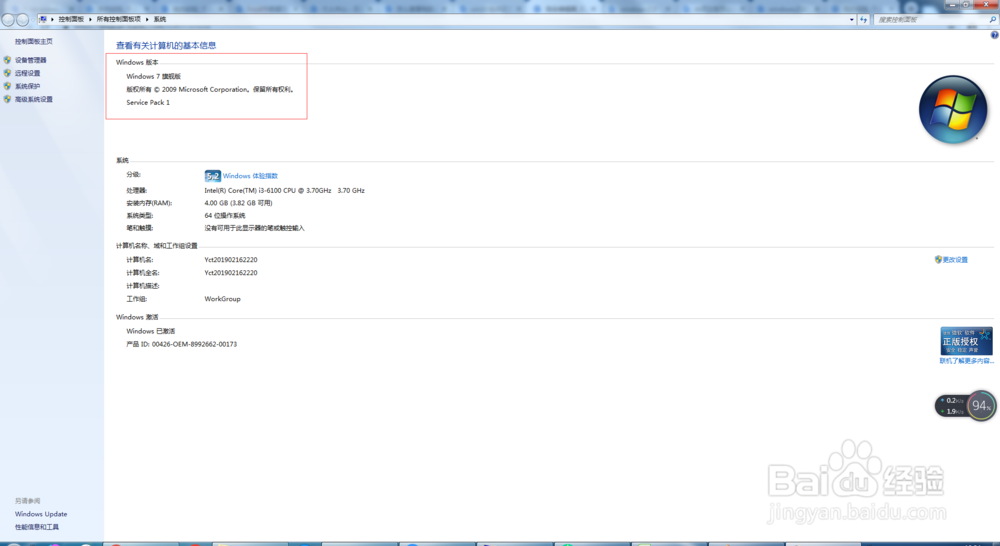Open 高级系统设置 from the sidebar
The width and height of the screenshot is (1000, 546).
pyautogui.click(x=34, y=100)
